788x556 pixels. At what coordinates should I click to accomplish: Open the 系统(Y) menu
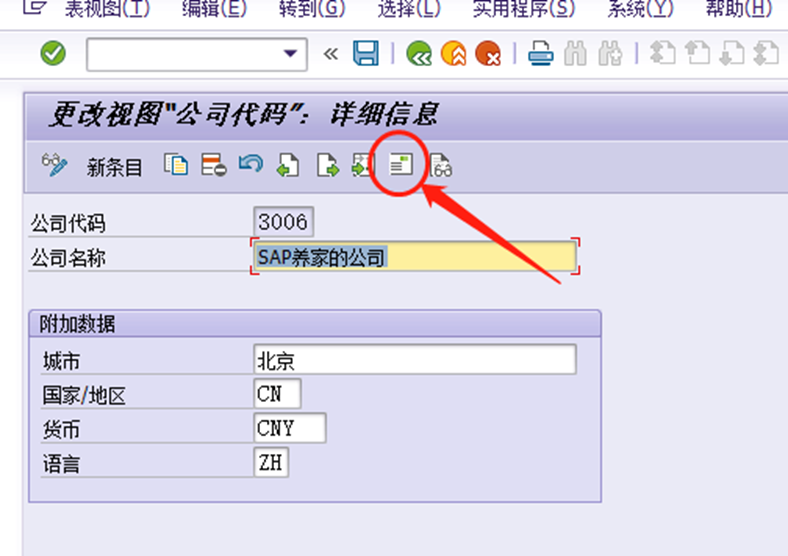click(x=640, y=8)
